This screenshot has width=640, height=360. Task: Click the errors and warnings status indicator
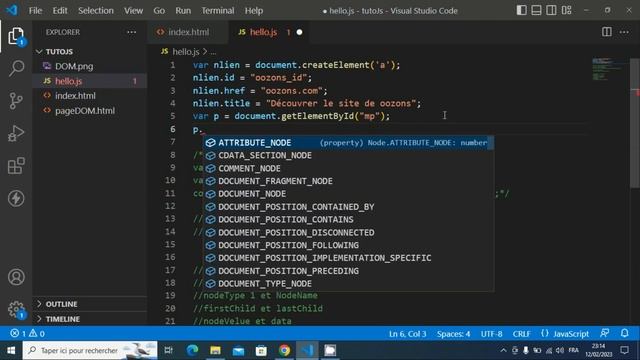tap(28, 333)
